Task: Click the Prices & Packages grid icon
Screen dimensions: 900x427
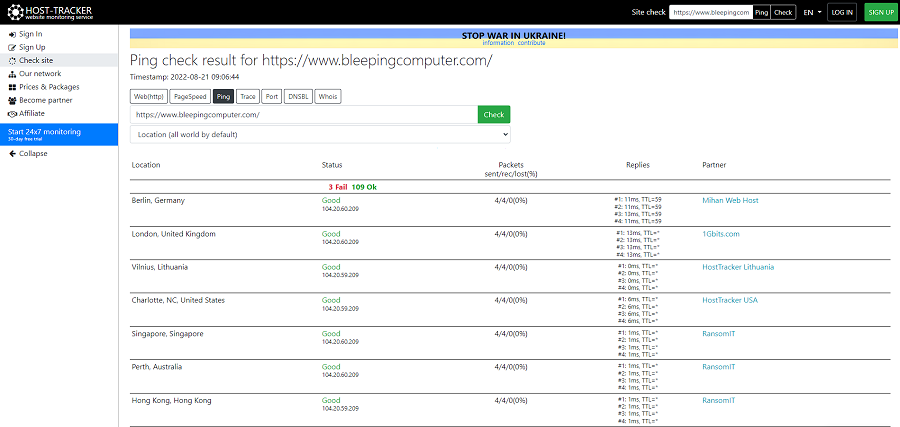Action: point(13,87)
